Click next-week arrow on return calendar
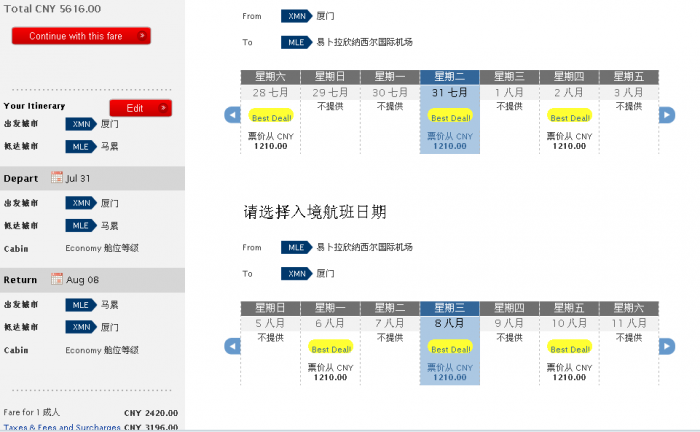Image resolution: width=700 pixels, height=432 pixels. coord(666,346)
